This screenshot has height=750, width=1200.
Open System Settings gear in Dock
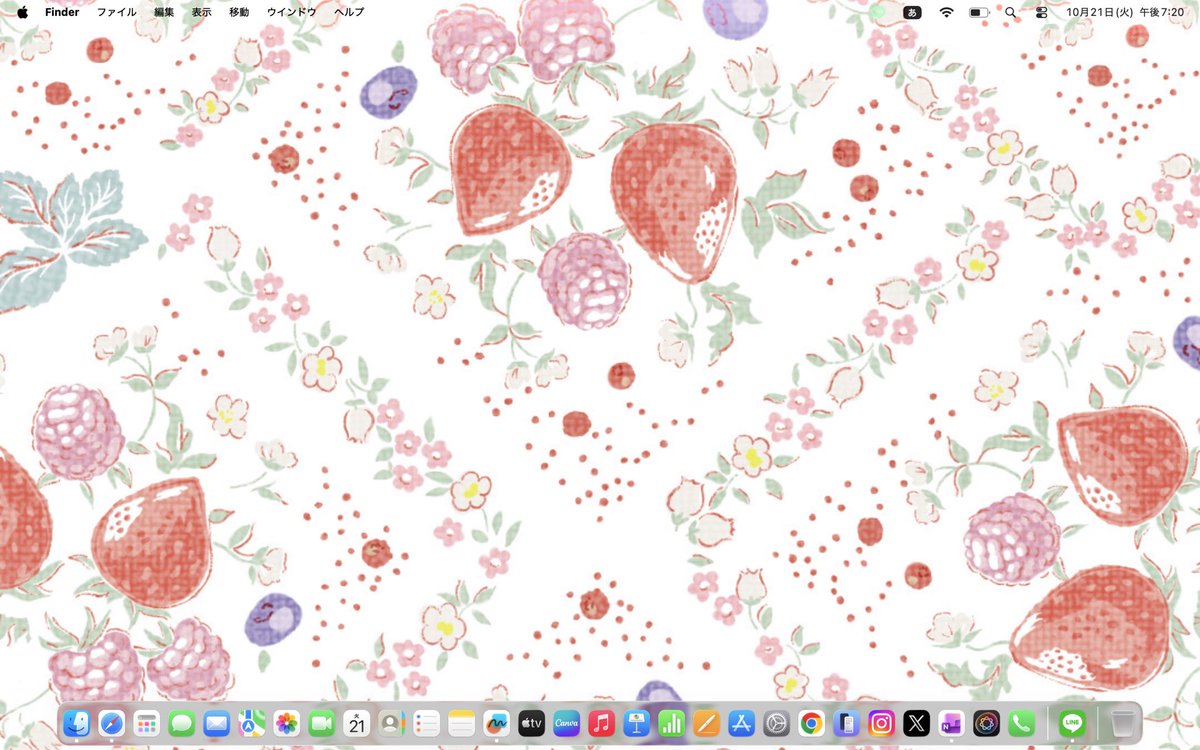click(x=776, y=722)
